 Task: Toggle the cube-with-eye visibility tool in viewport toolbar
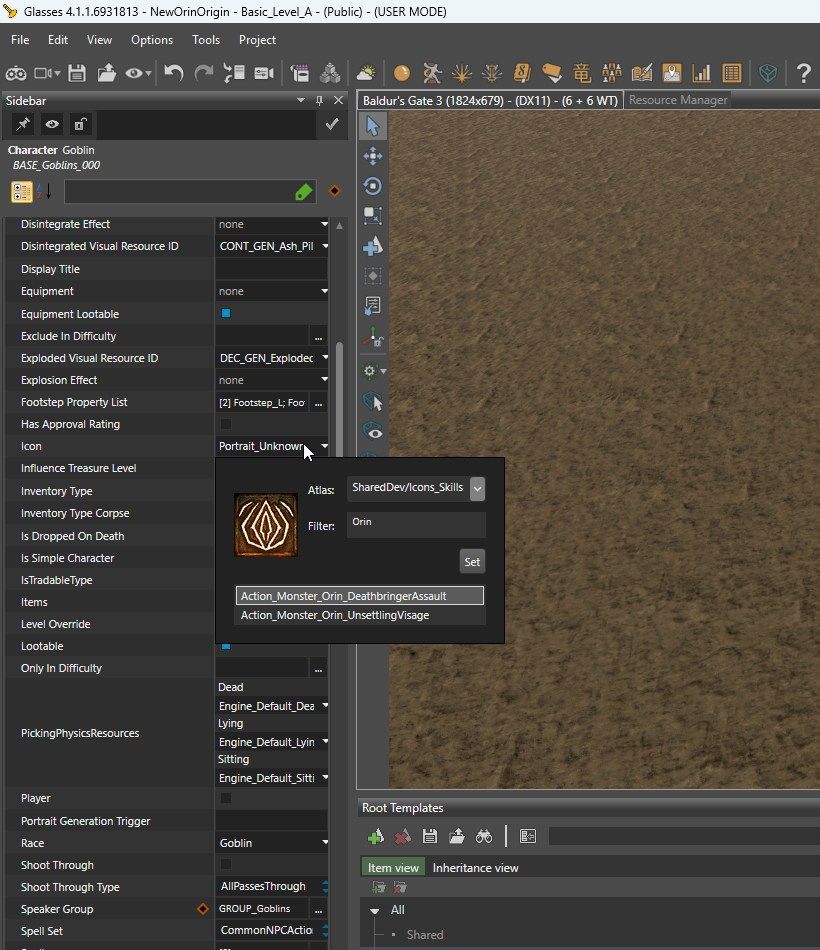pos(373,431)
